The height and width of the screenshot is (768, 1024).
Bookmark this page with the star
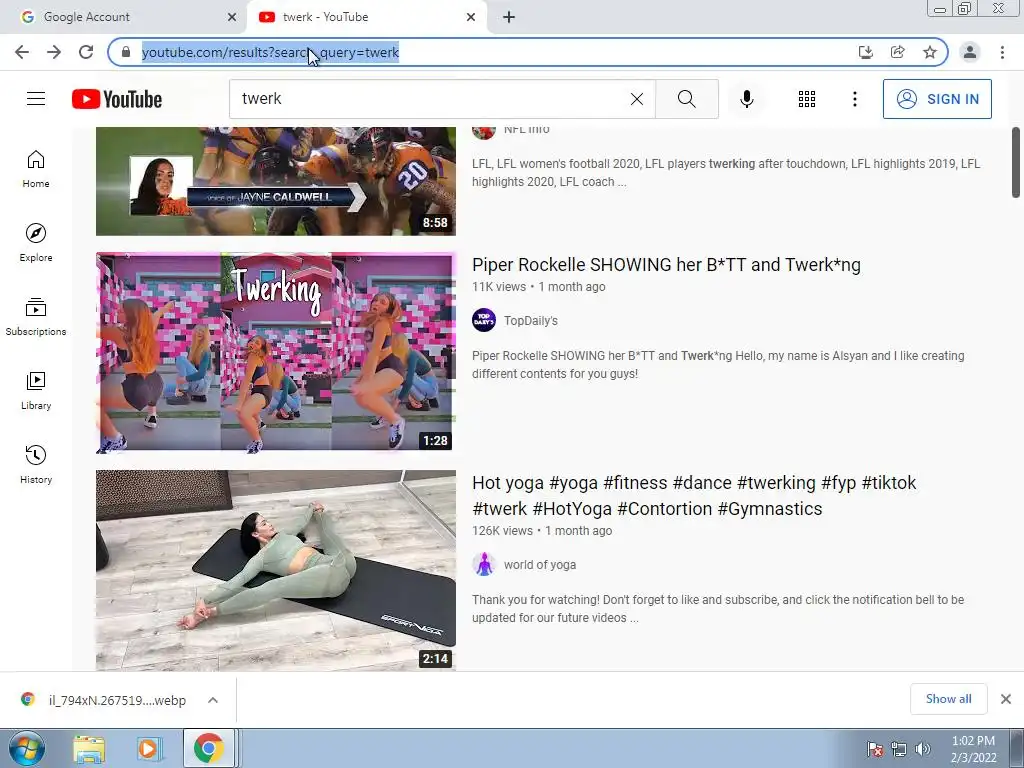pyautogui.click(x=930, y=52)
